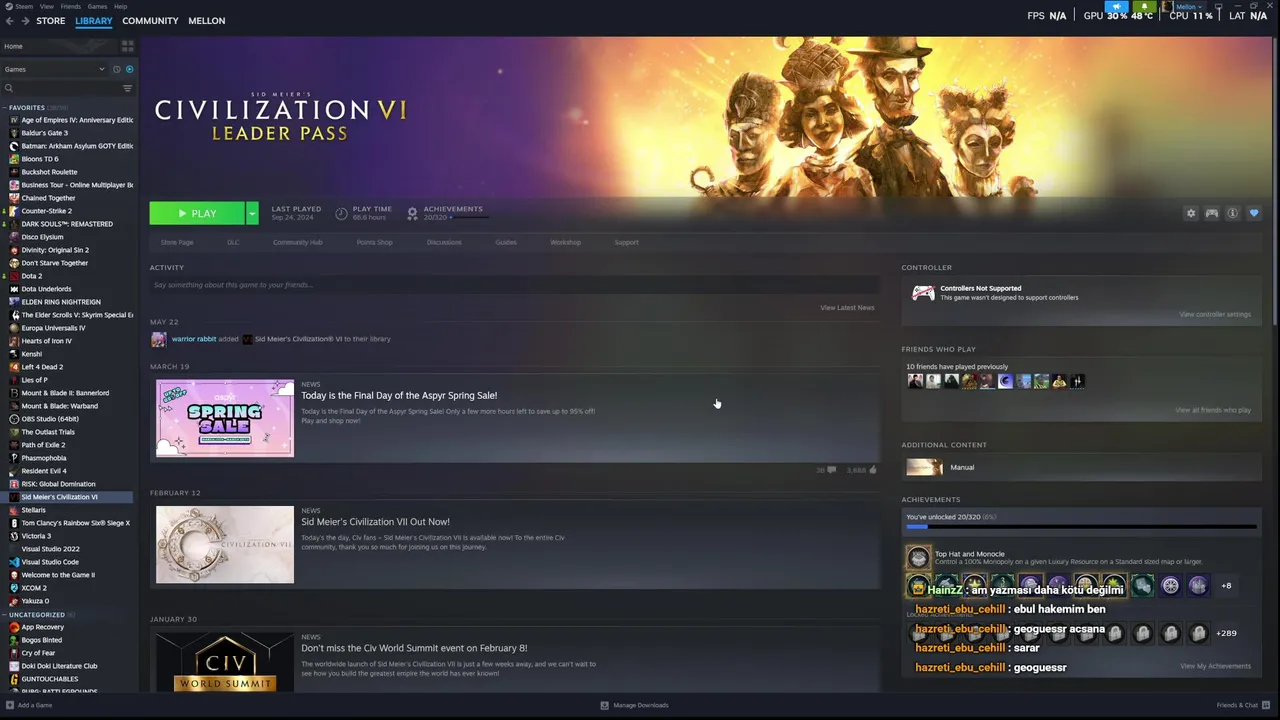Switch to the STORE tab

pyautogui.click(x=51, y=21)
